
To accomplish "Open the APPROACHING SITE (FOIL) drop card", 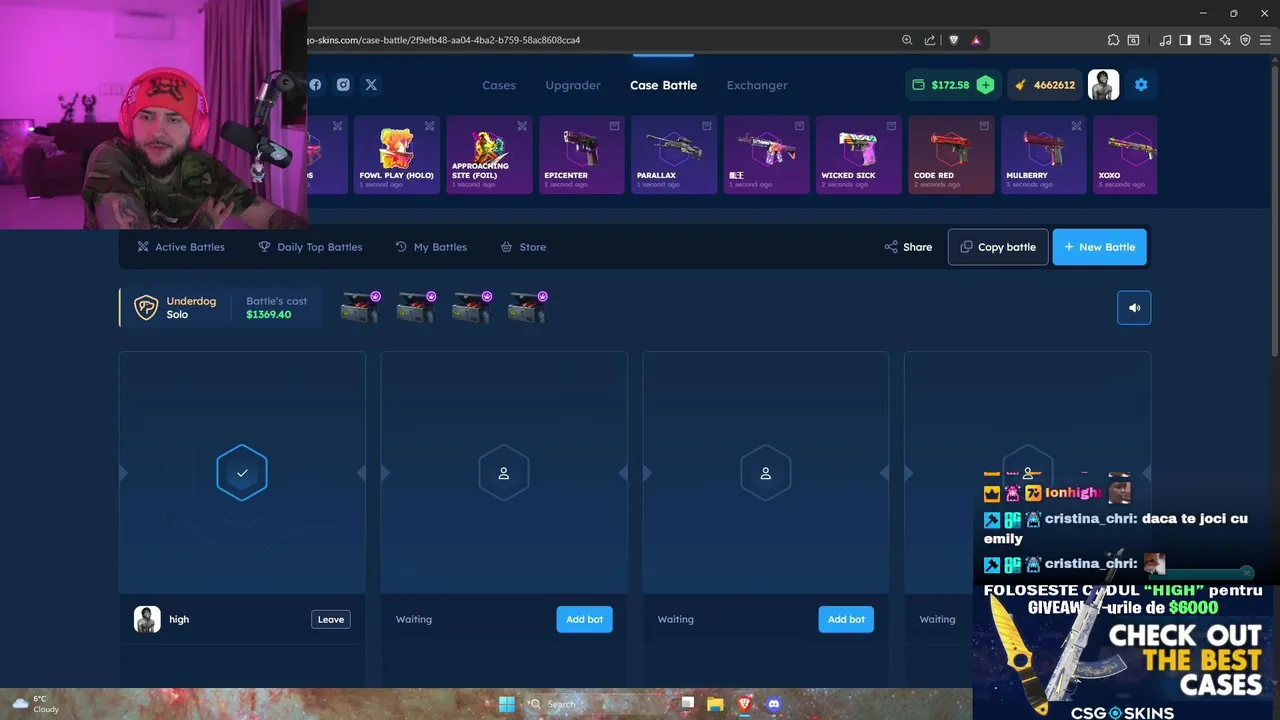I will point(489,155).
